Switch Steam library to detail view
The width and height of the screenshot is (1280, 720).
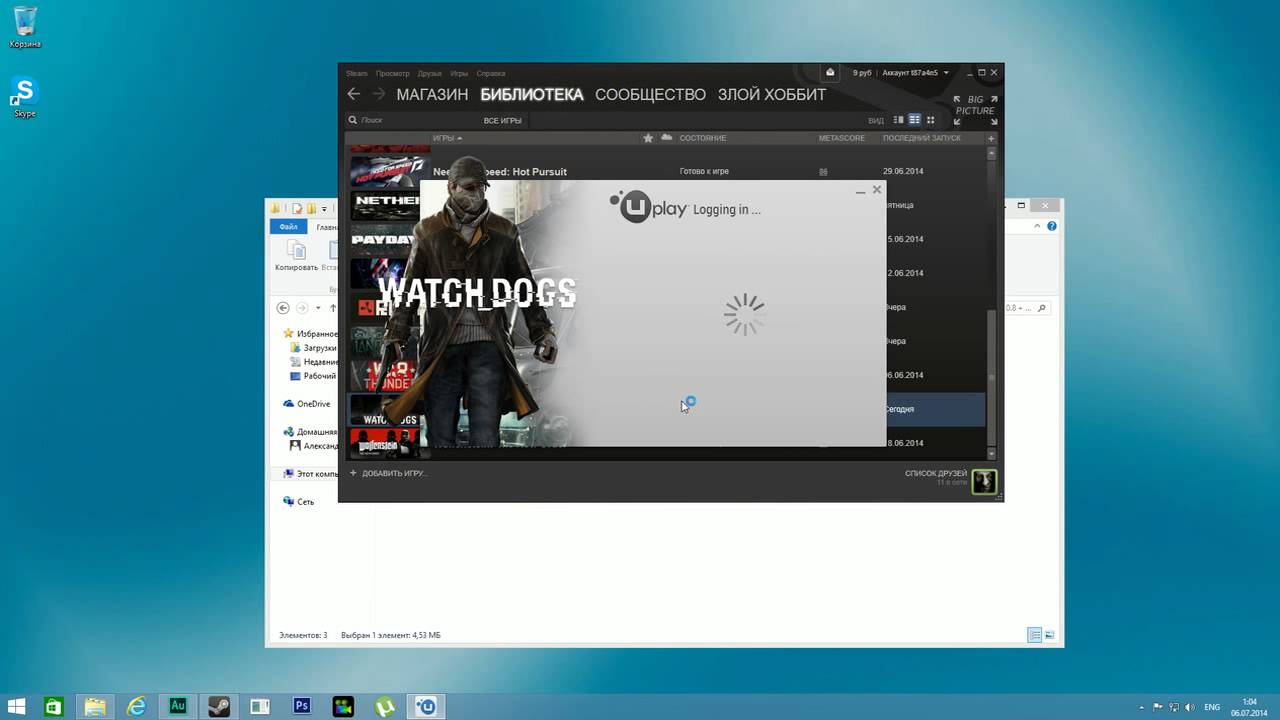pos(898,120)
